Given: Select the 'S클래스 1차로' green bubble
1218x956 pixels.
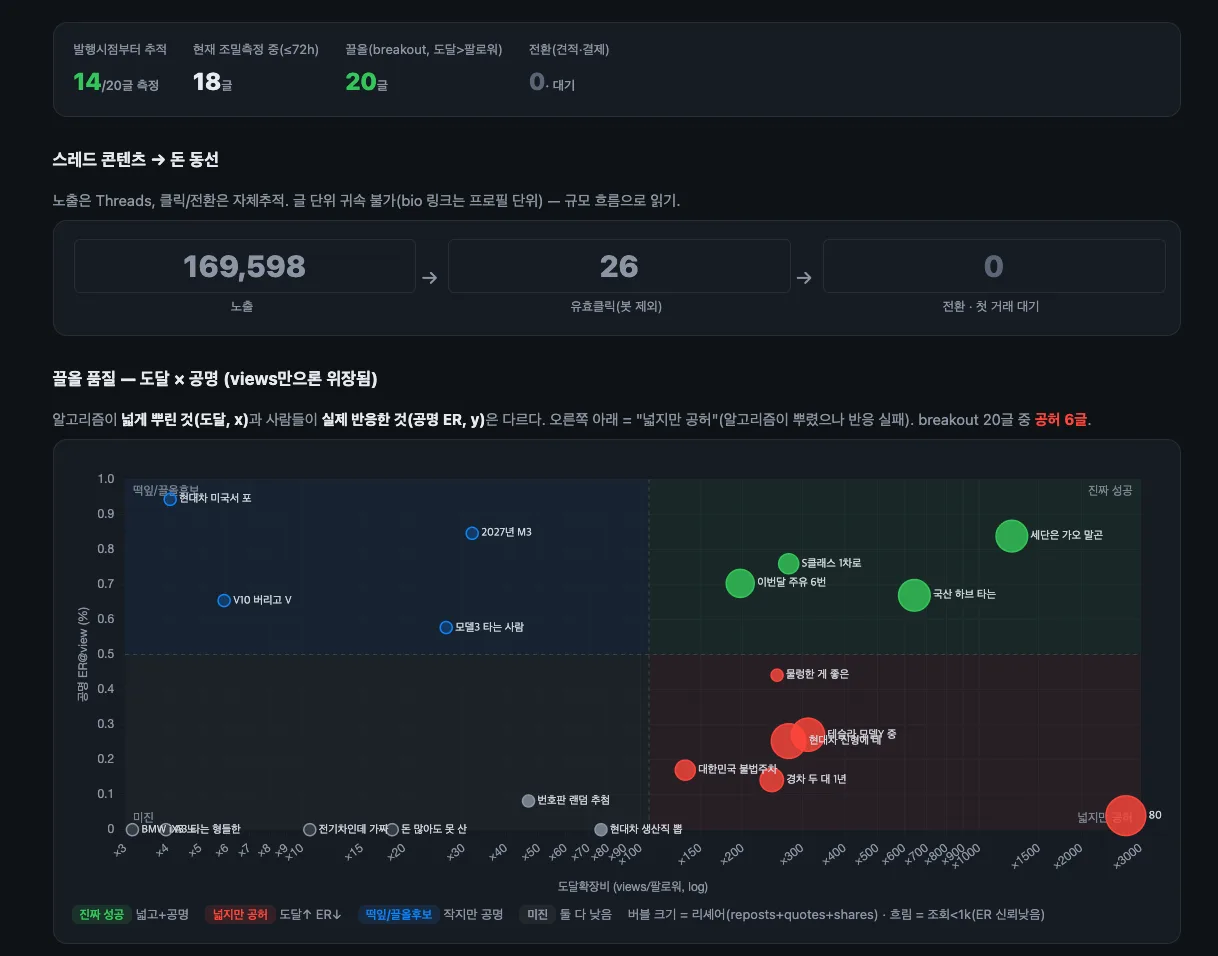Looking at the screenshot, I should pos(788,563).
